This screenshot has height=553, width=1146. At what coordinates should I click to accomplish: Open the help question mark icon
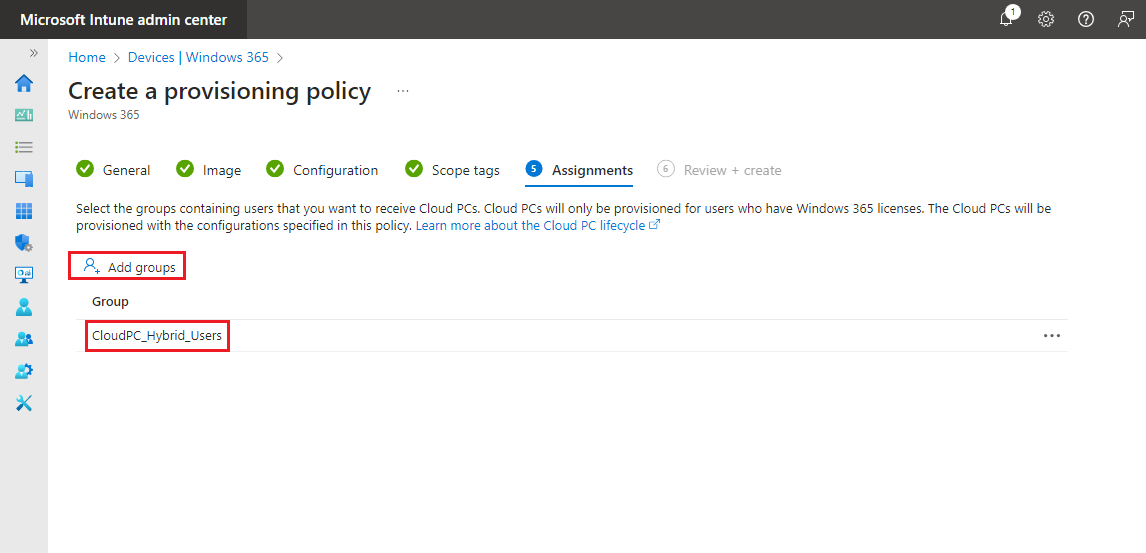click(1086, 20)
